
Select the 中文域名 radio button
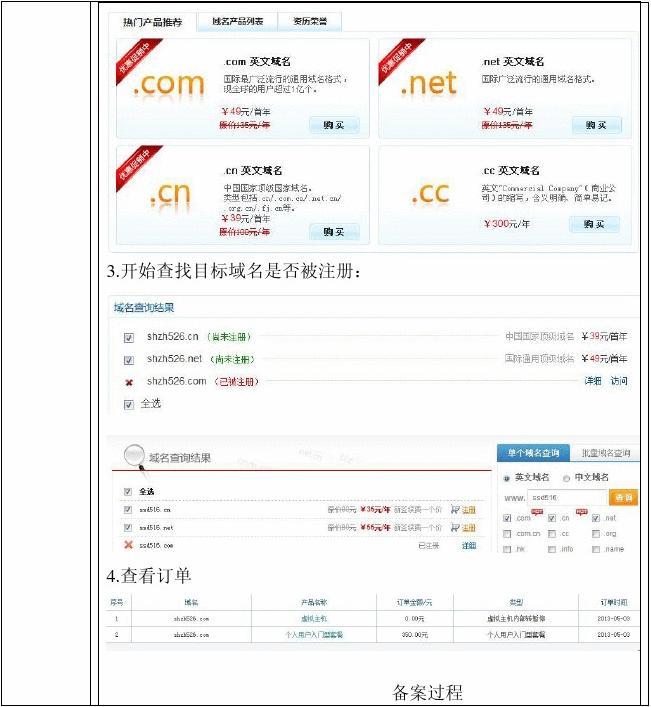[566, 478]
